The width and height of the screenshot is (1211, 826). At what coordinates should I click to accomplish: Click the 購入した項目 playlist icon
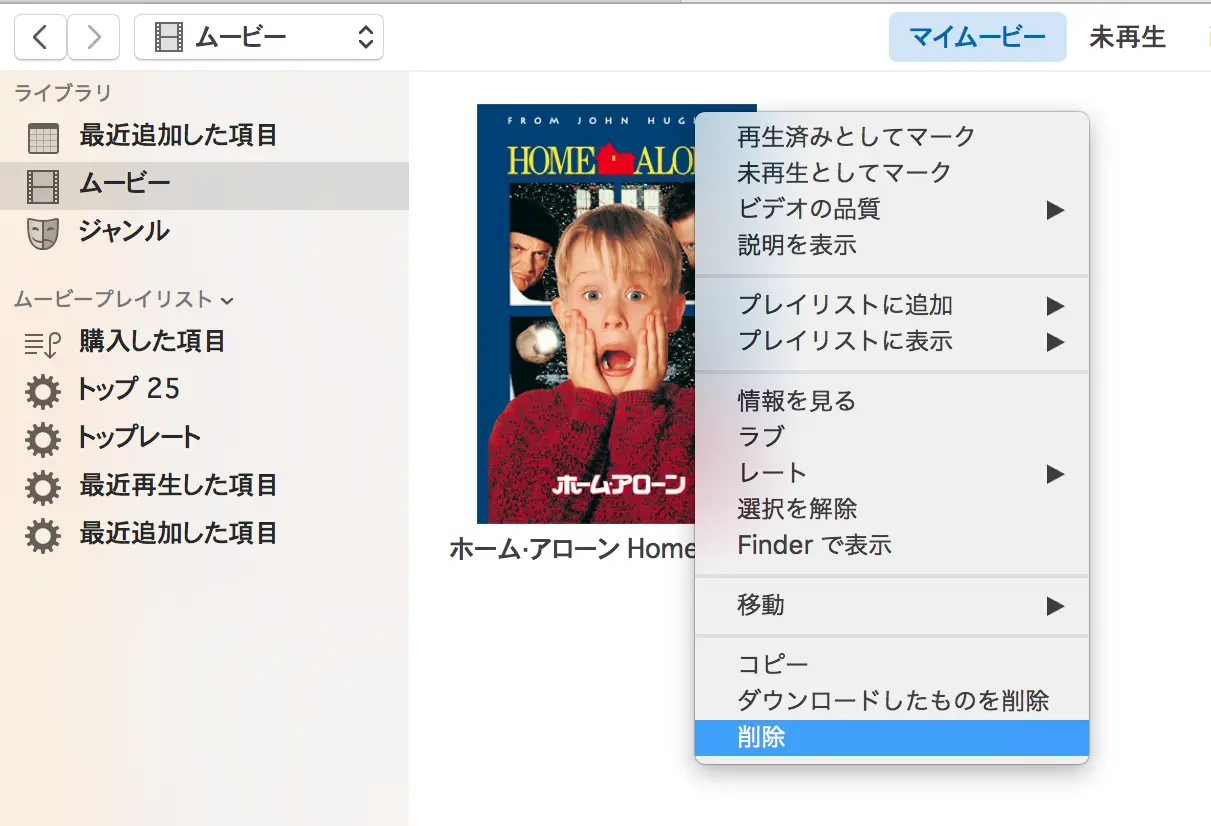click(x=43, y=343)
